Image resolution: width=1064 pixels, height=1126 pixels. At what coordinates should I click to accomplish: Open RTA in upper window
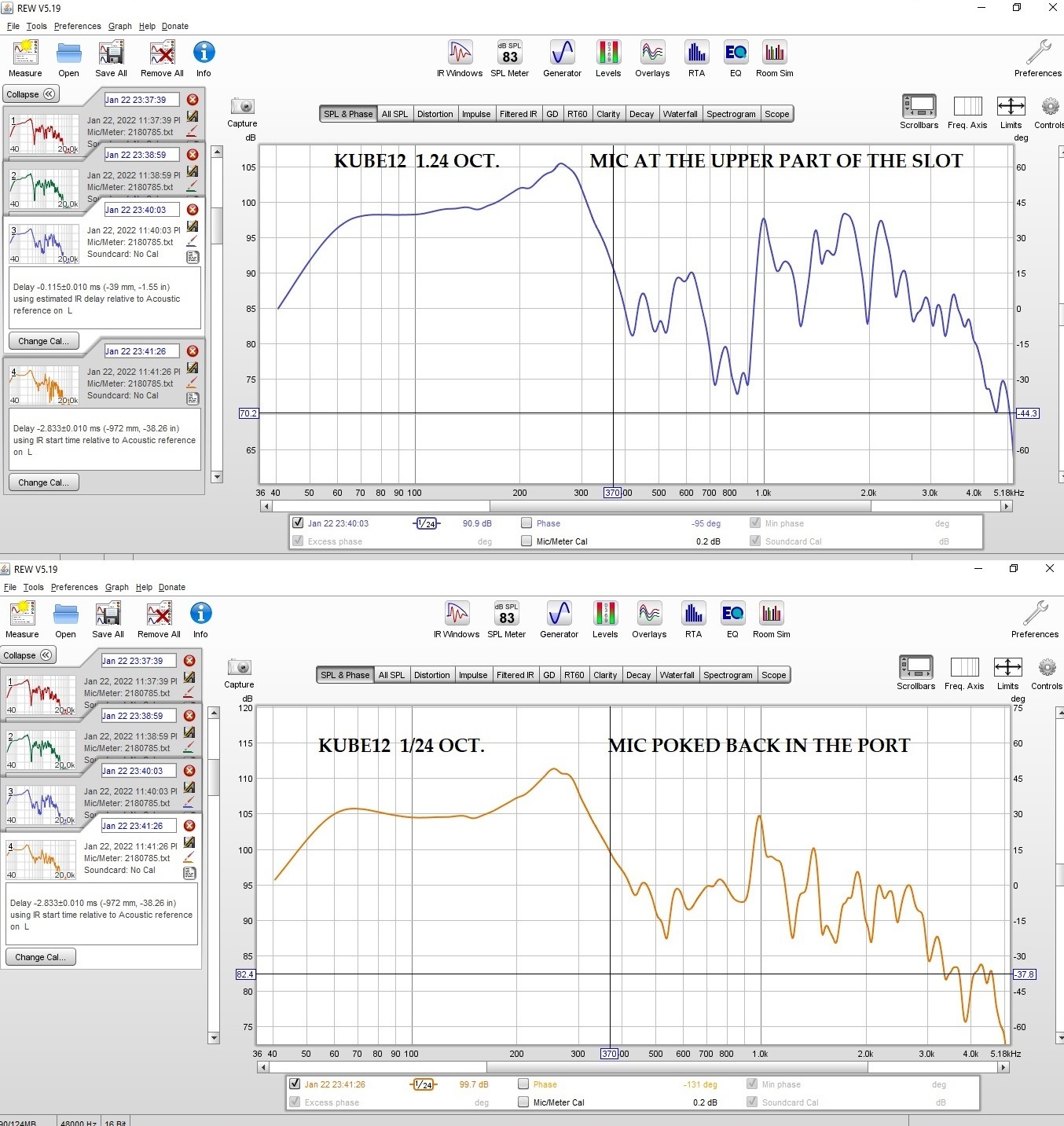696,53
